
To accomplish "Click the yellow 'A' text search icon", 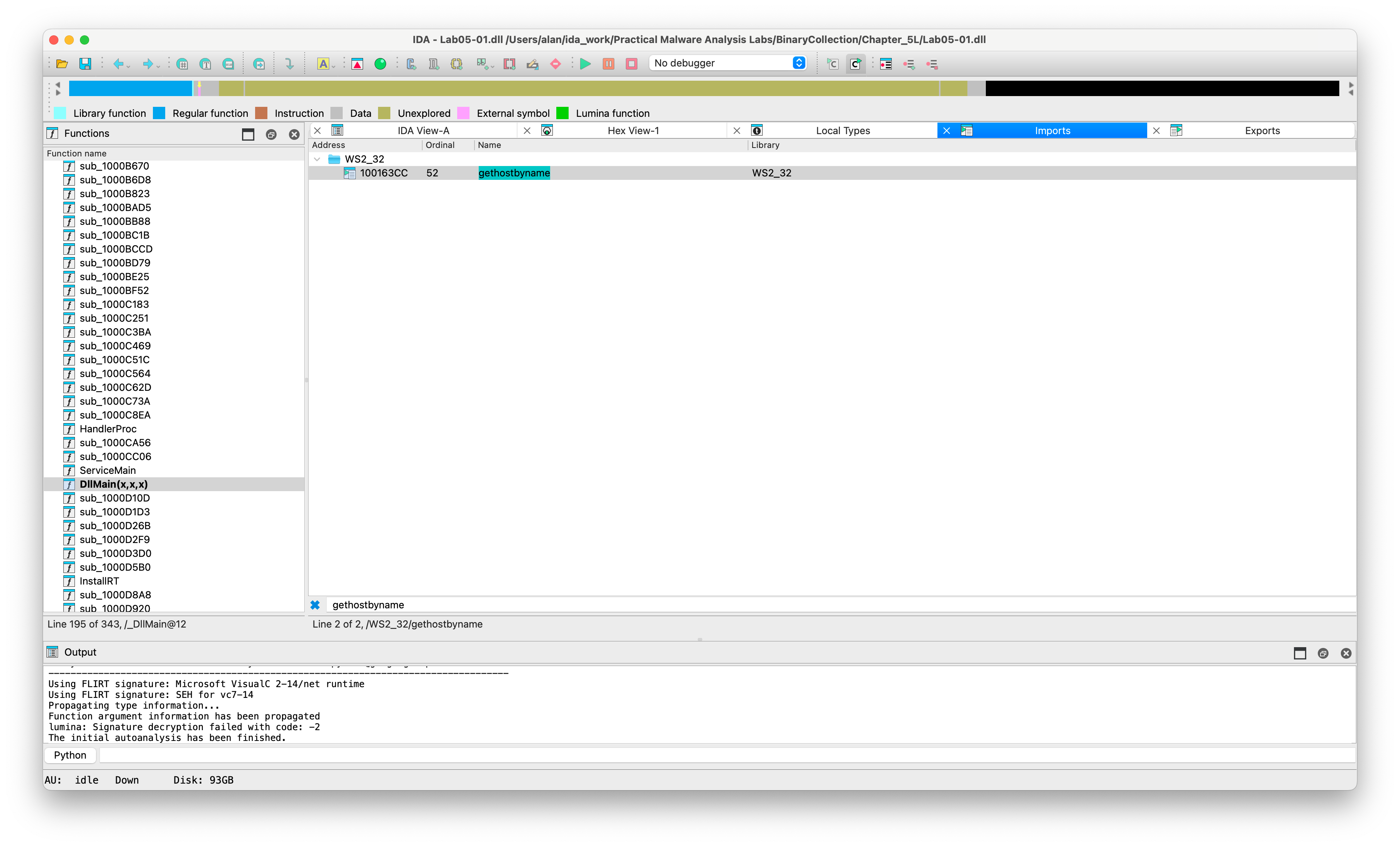I will tap(323, 64).
